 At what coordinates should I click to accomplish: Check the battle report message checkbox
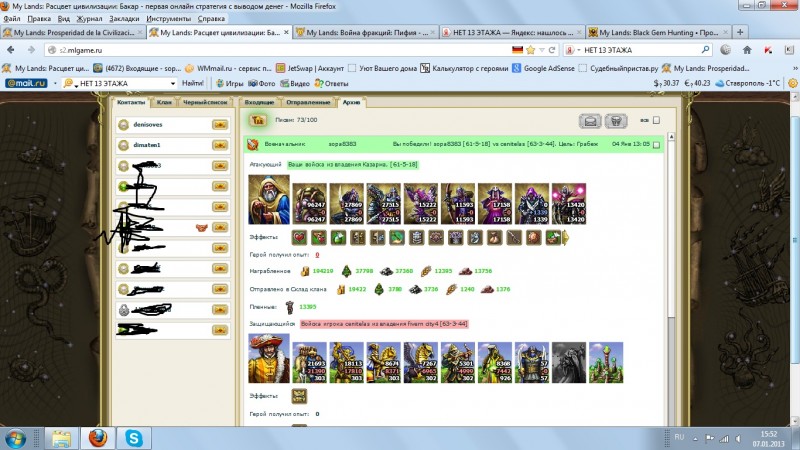[x=657, y=145]
